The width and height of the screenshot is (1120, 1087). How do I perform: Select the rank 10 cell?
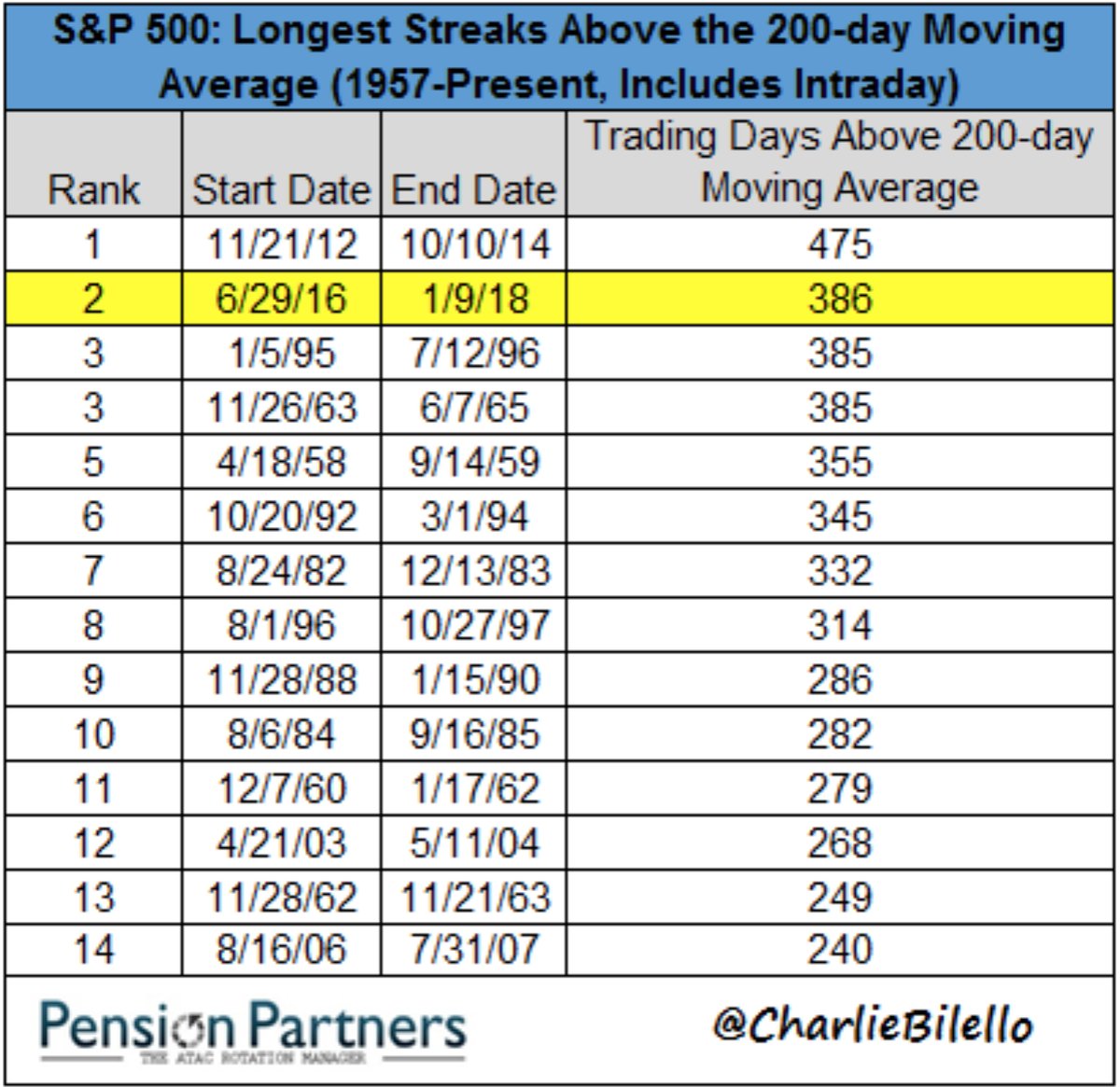point(93,734)
